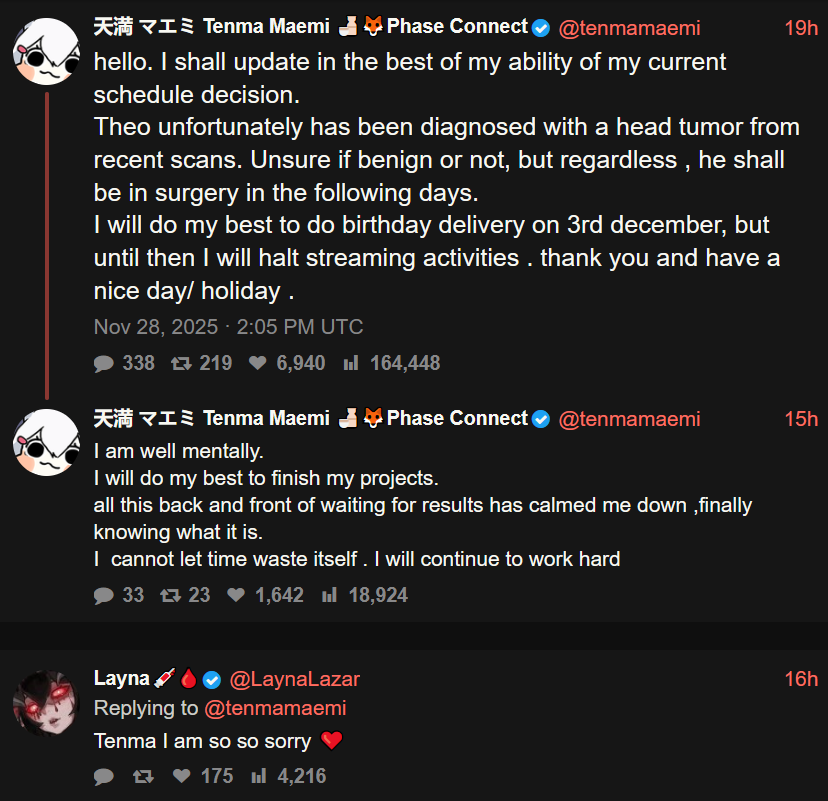
Task: Click reply icon on second tweet (33)
Action: [x=104, y=595]
